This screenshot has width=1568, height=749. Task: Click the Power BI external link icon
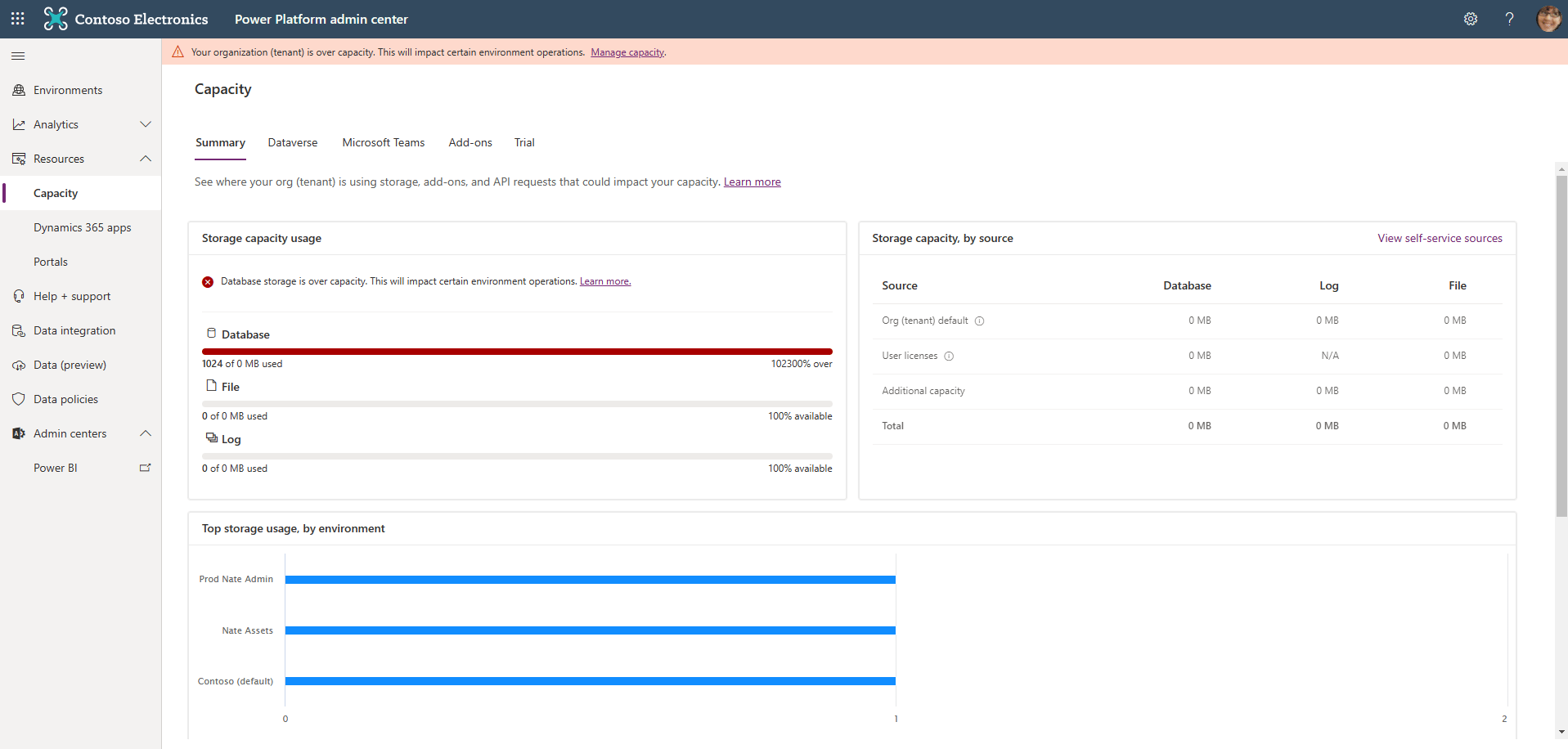[146, 468]
